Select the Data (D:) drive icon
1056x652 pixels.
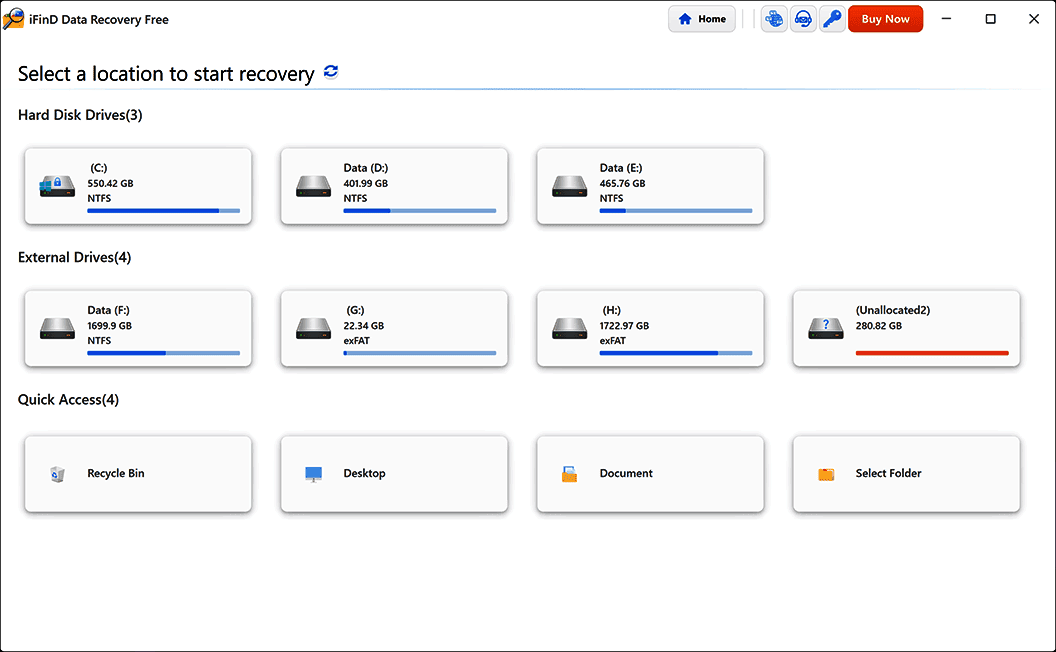click(313, 187)
